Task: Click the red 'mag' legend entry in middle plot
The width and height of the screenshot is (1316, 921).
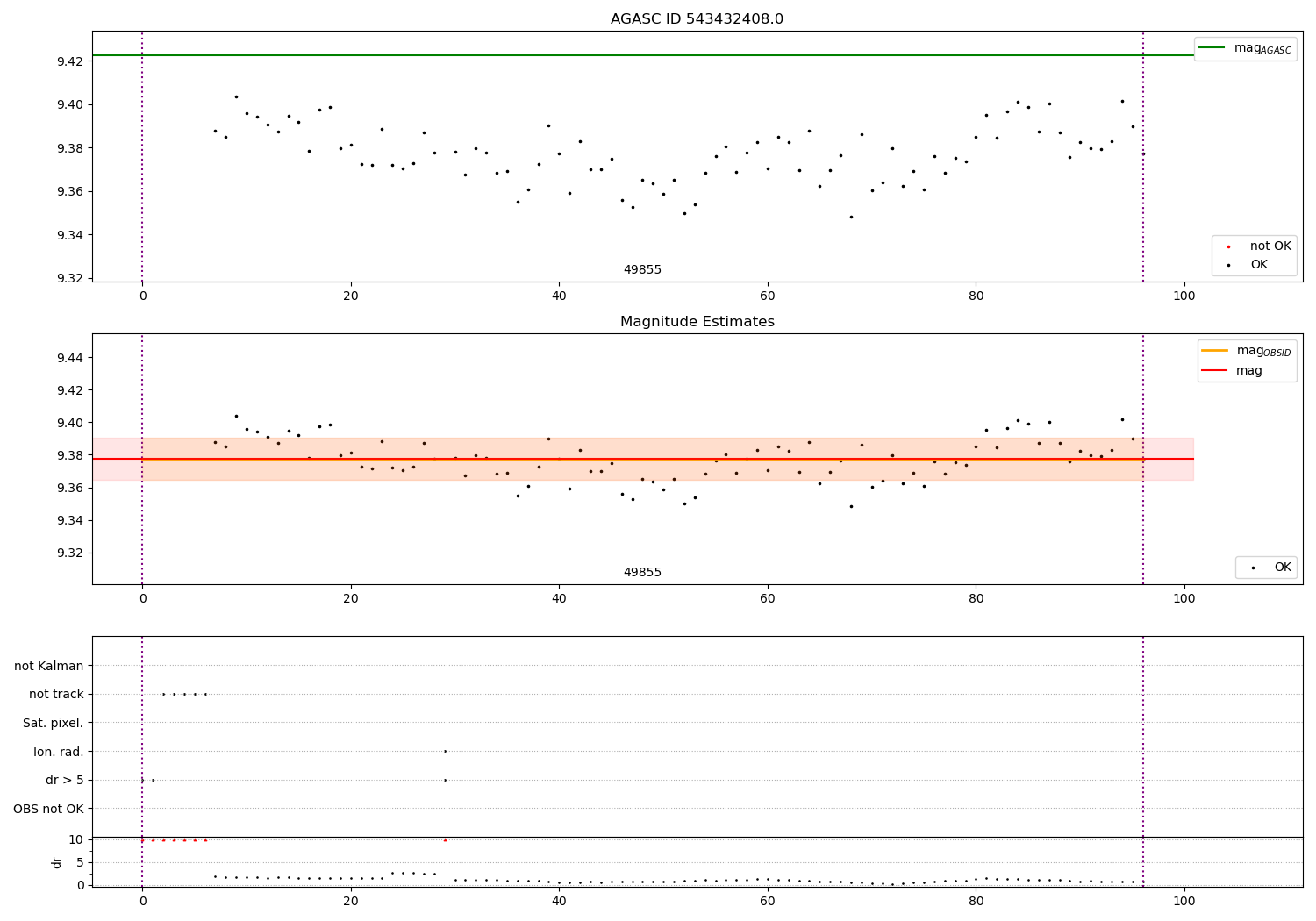Action: coord(1232,371)
